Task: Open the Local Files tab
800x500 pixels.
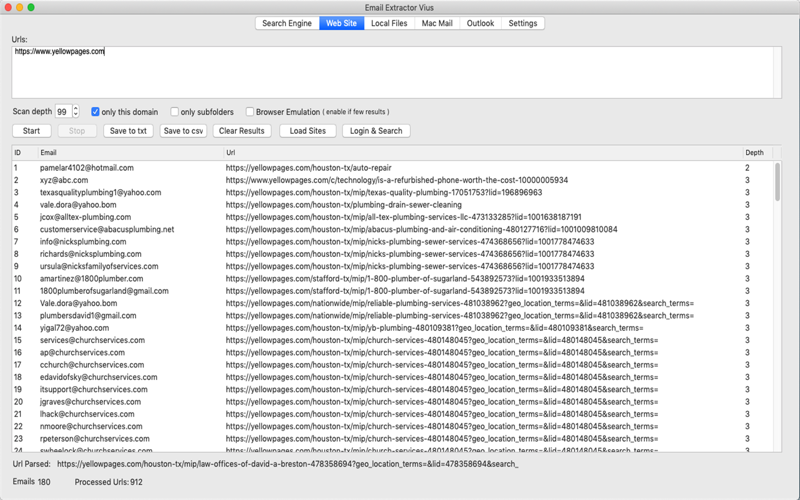Action: (x=389, y=23)
